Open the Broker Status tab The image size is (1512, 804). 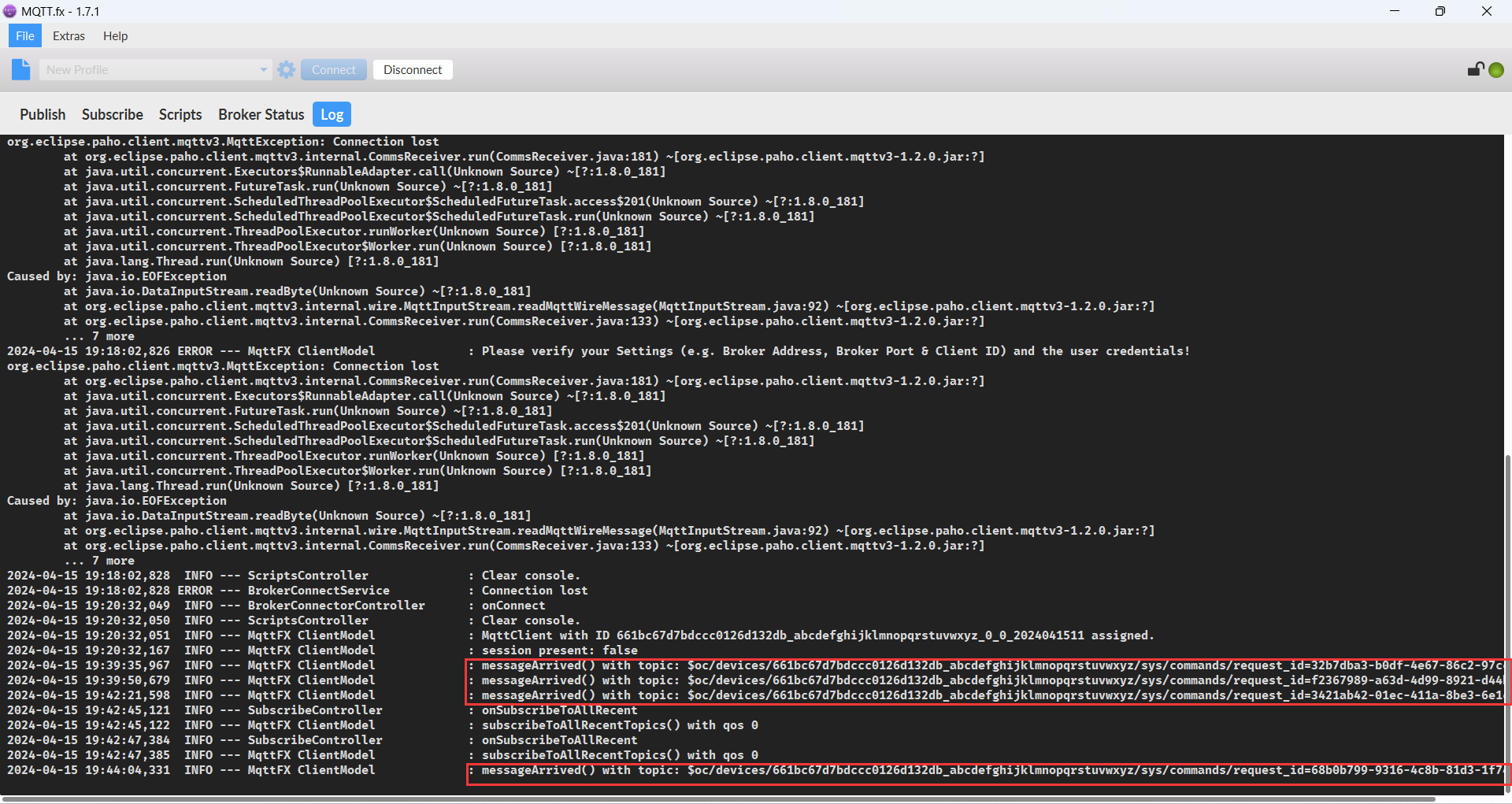coord(261,114)
